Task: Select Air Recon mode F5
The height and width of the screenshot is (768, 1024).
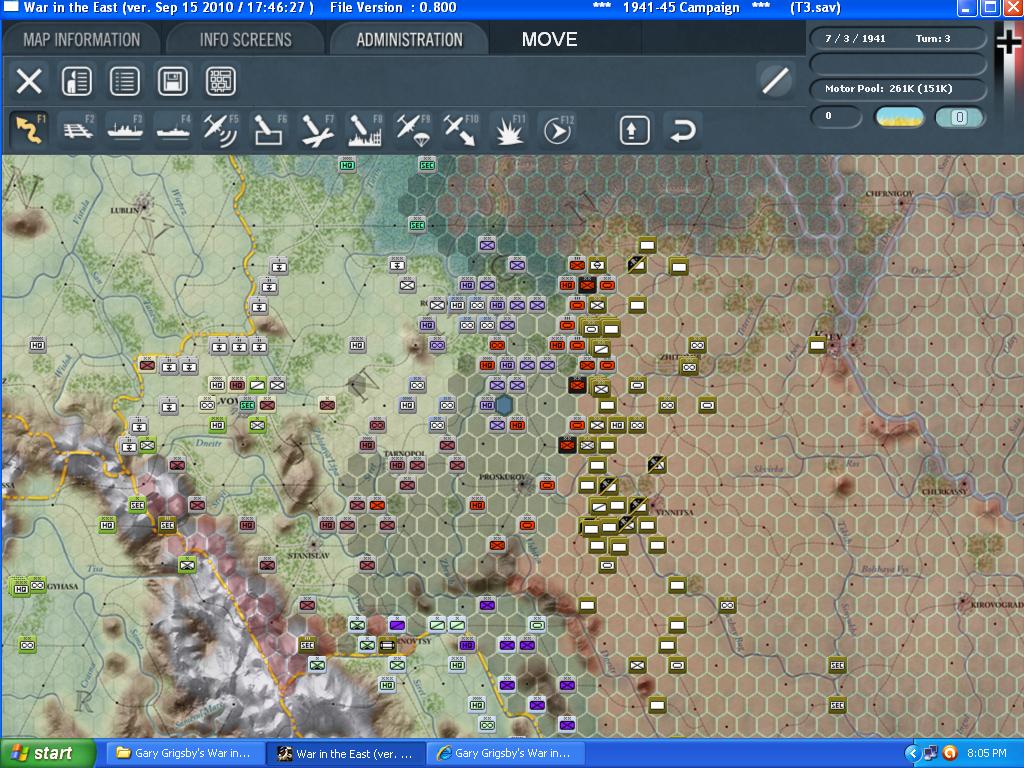Action: (220, 129)
